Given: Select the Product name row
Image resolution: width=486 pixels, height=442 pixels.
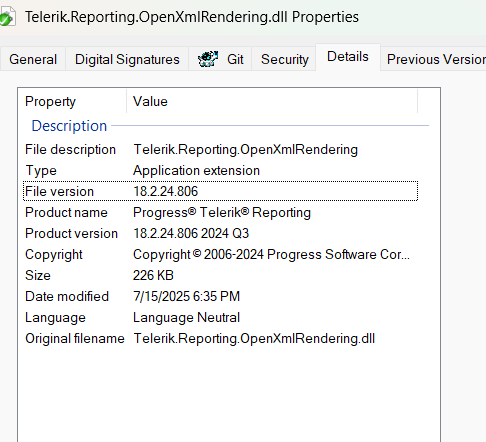Looking at the screenshot, I should (x=220, y=212).
